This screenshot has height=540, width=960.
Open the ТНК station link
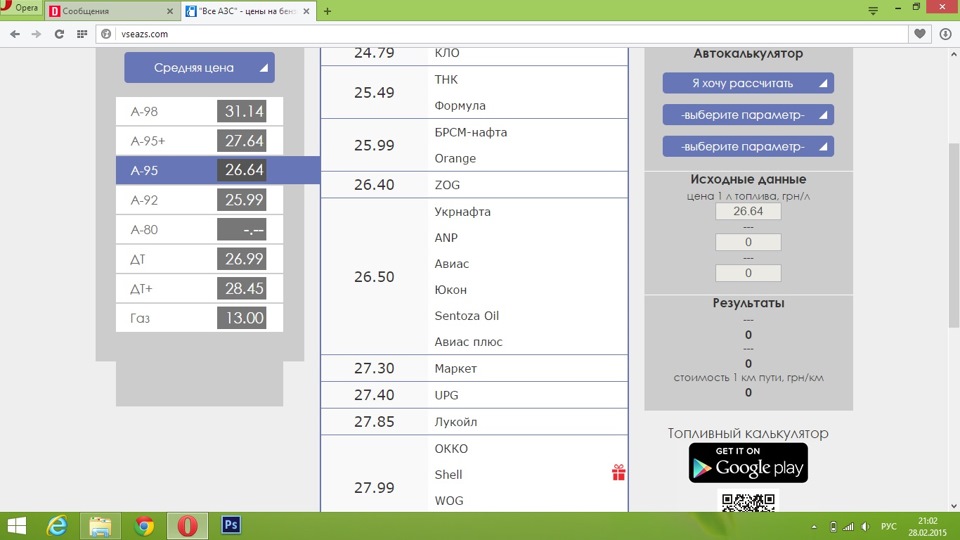coord(446,80)
